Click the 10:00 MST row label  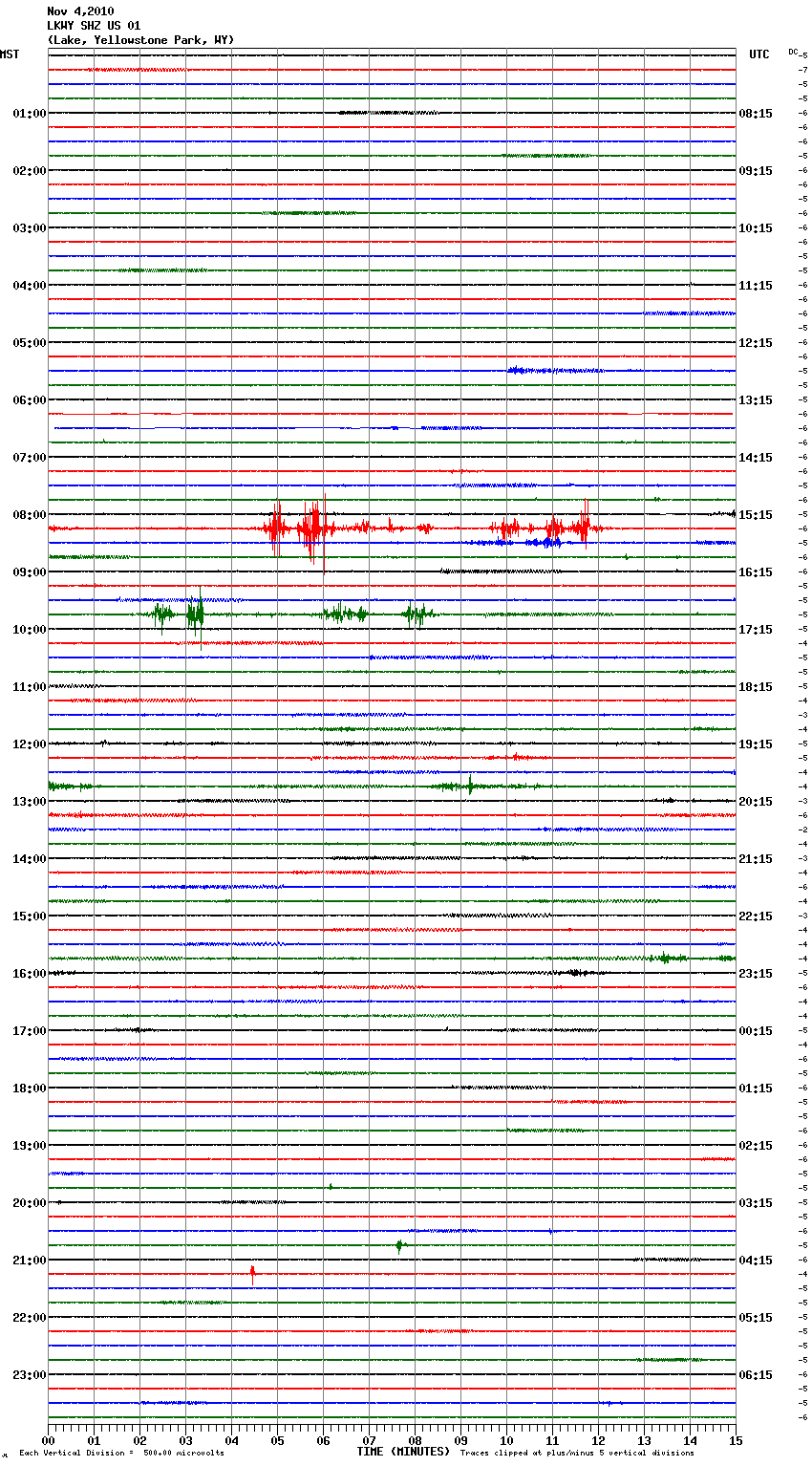(x=30, y=630)
